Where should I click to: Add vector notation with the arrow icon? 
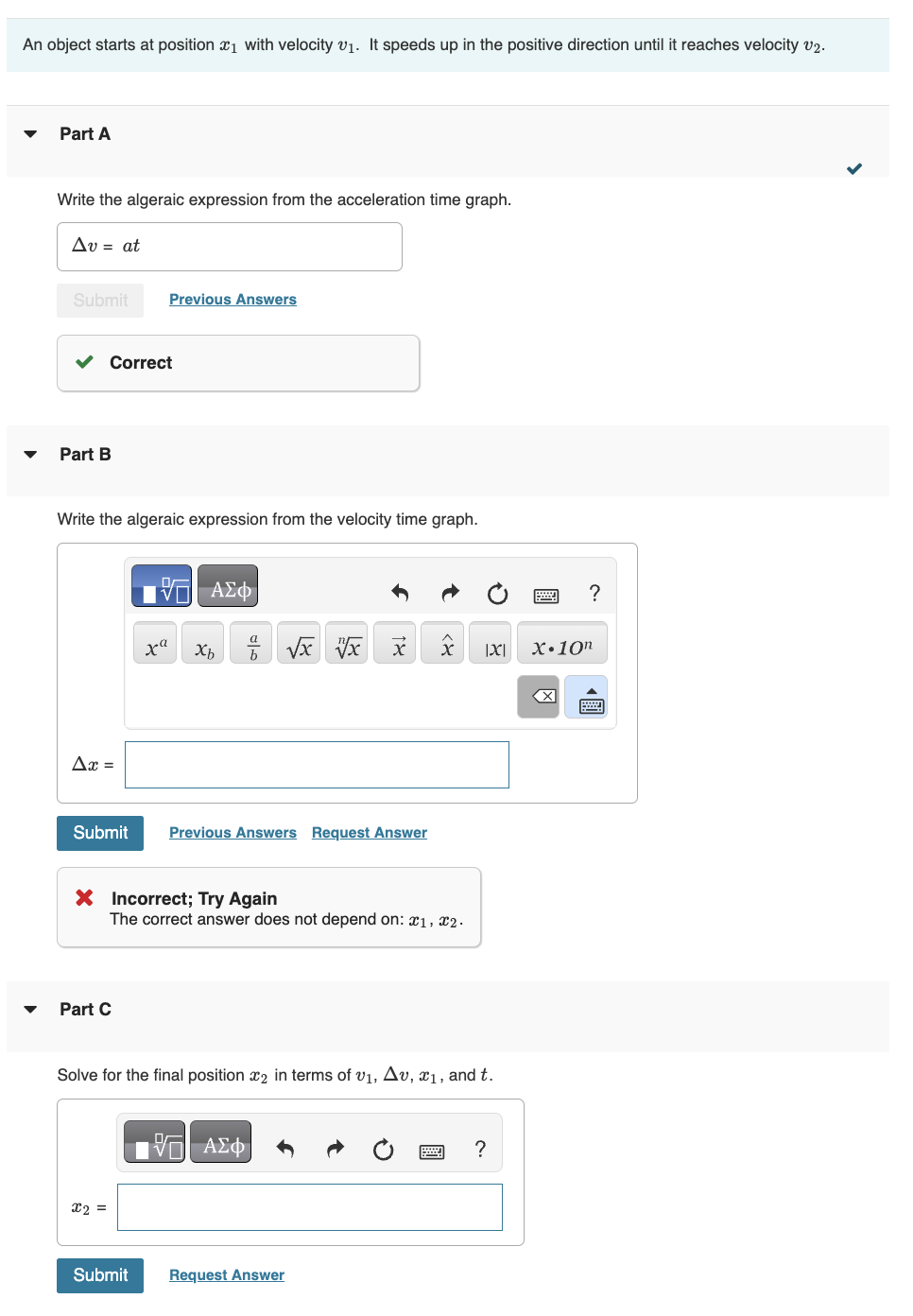pyautogui.click(x=395, y=643)
